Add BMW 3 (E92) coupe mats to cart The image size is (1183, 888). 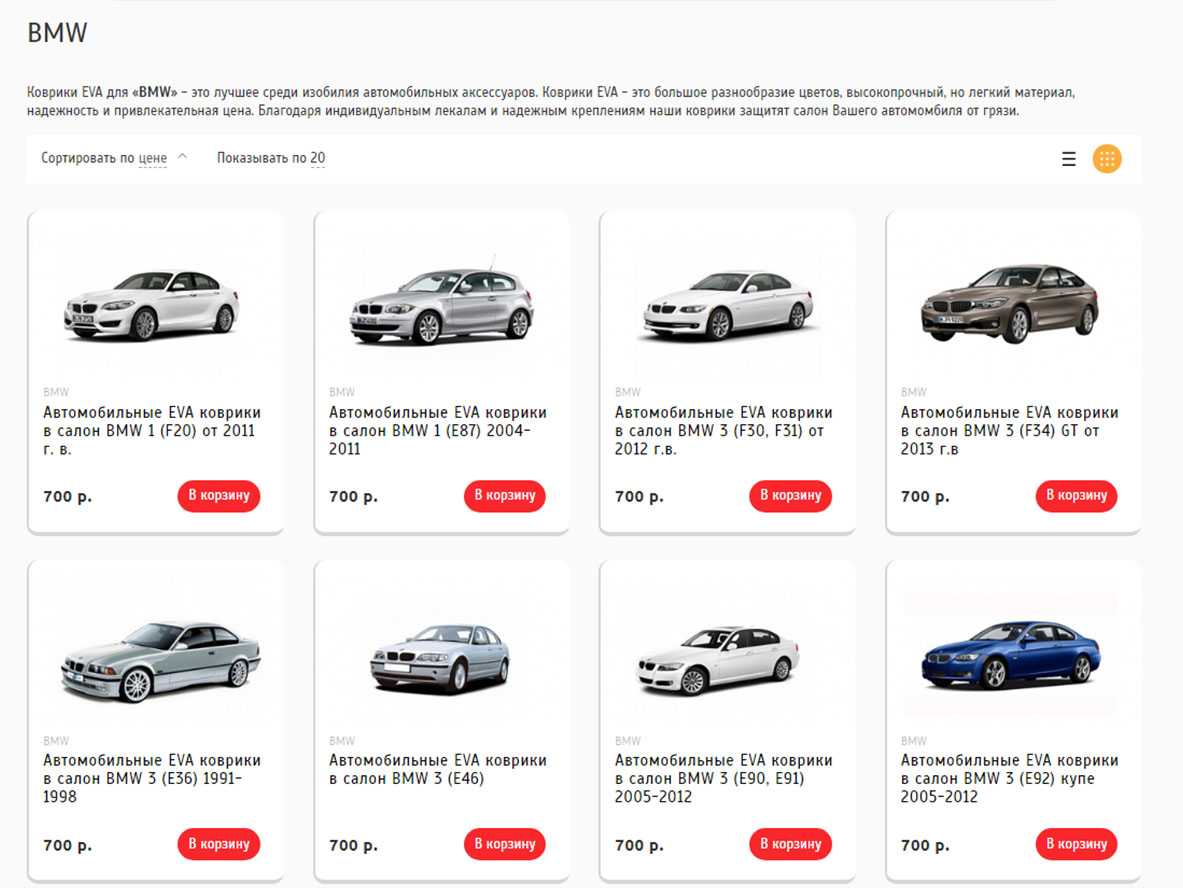click(x=1076, y=844)
